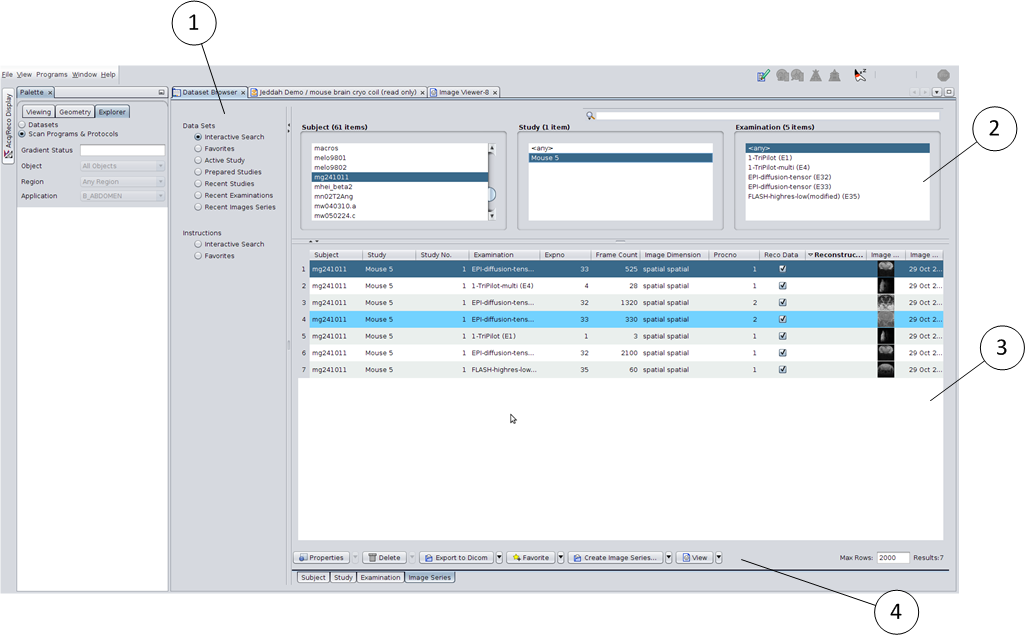Screen dimensions: 1025x635
Task: Click the first grayed double-head icon in toolbar
Action: pyautogui.click(x=782, y=76)
